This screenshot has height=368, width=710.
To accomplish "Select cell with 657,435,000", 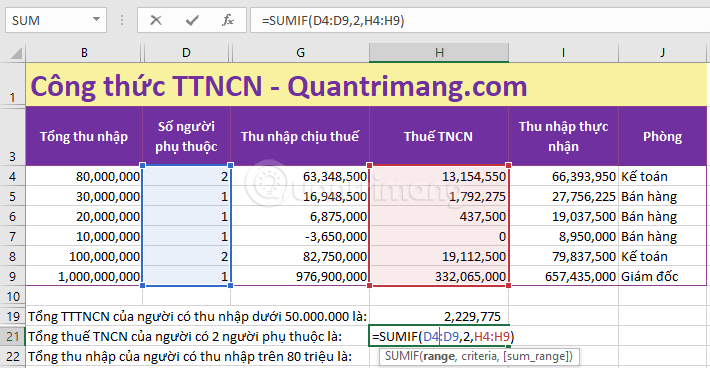I will 563,276.
